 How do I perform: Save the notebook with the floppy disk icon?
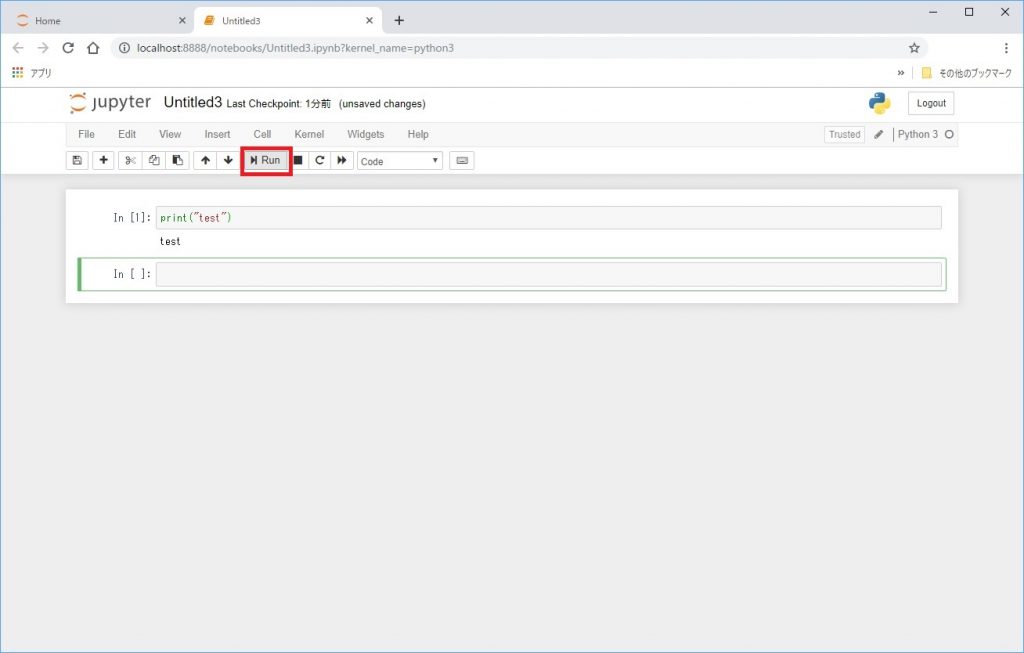pyautogui.click(x=77, y=161)
